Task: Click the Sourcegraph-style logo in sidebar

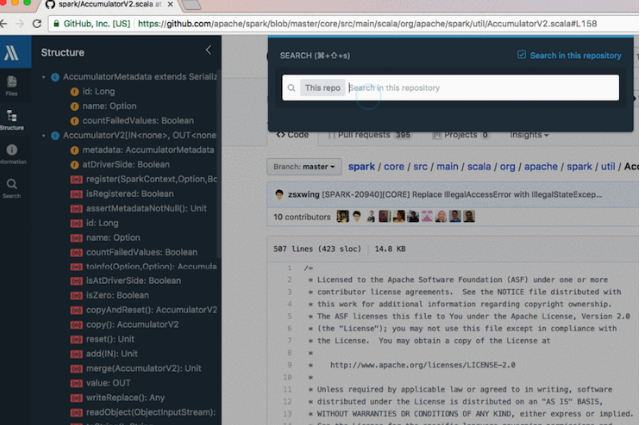Action: coord(11,52)
